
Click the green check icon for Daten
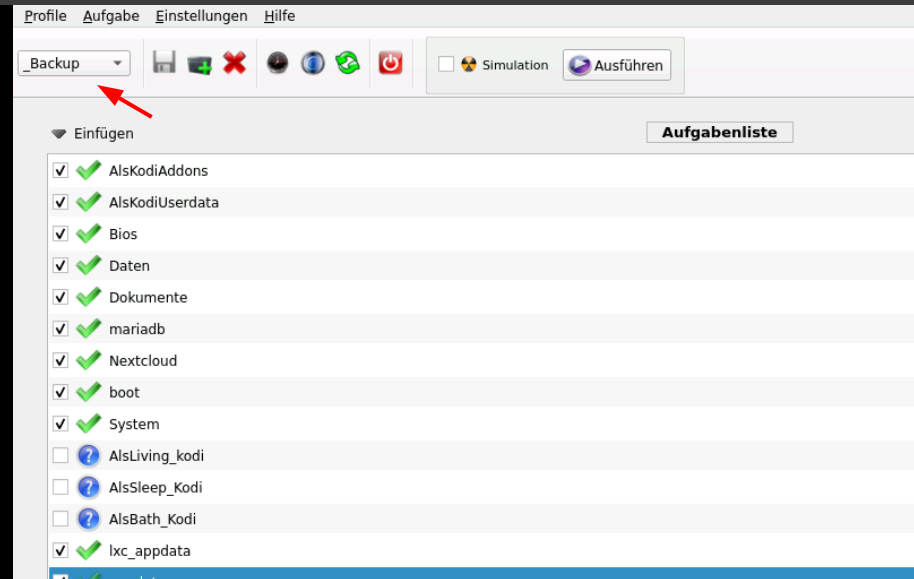pyautogui.click(x=89, y=265)
